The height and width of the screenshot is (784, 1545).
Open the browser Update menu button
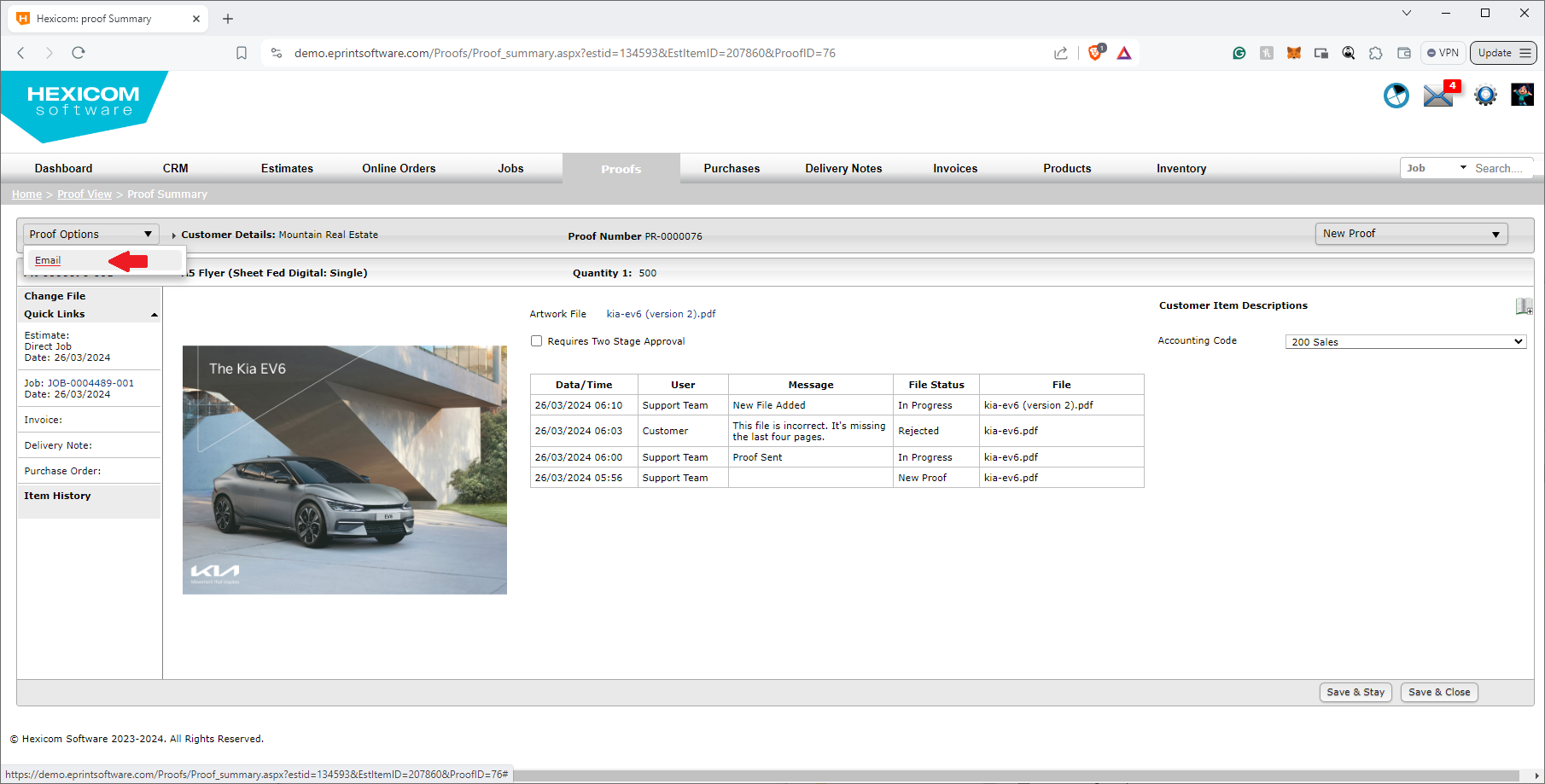(1503, 53)
